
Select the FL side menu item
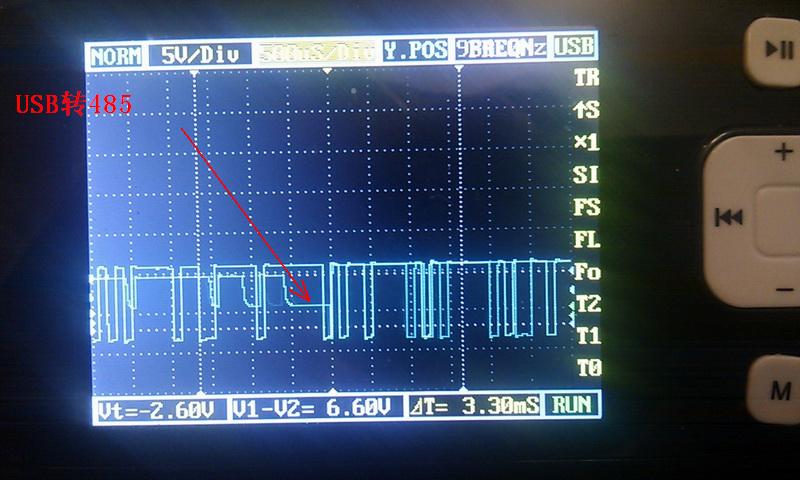pos(586,240)
